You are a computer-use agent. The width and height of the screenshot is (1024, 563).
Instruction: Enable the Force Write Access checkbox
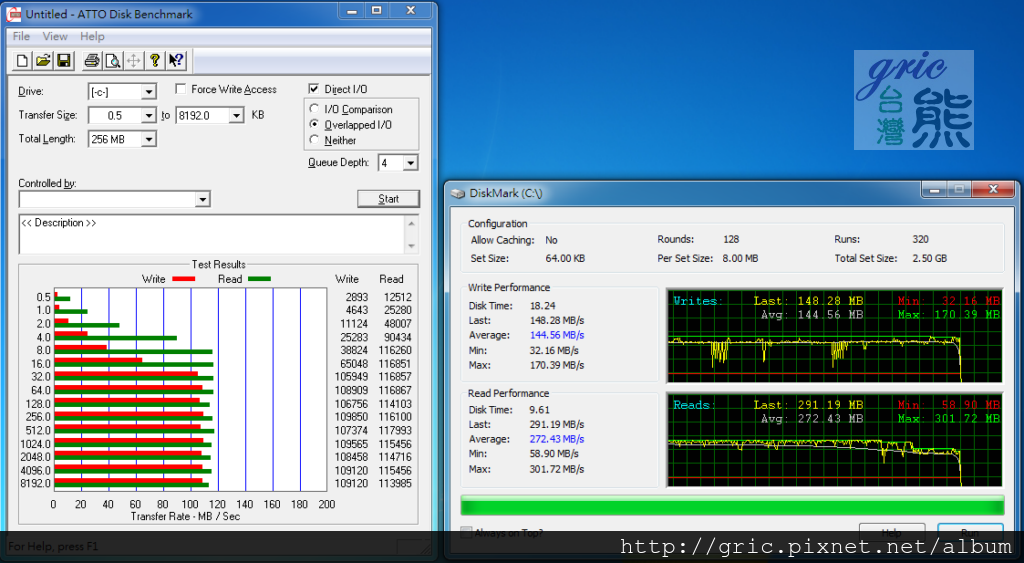[x=181, y=89]
